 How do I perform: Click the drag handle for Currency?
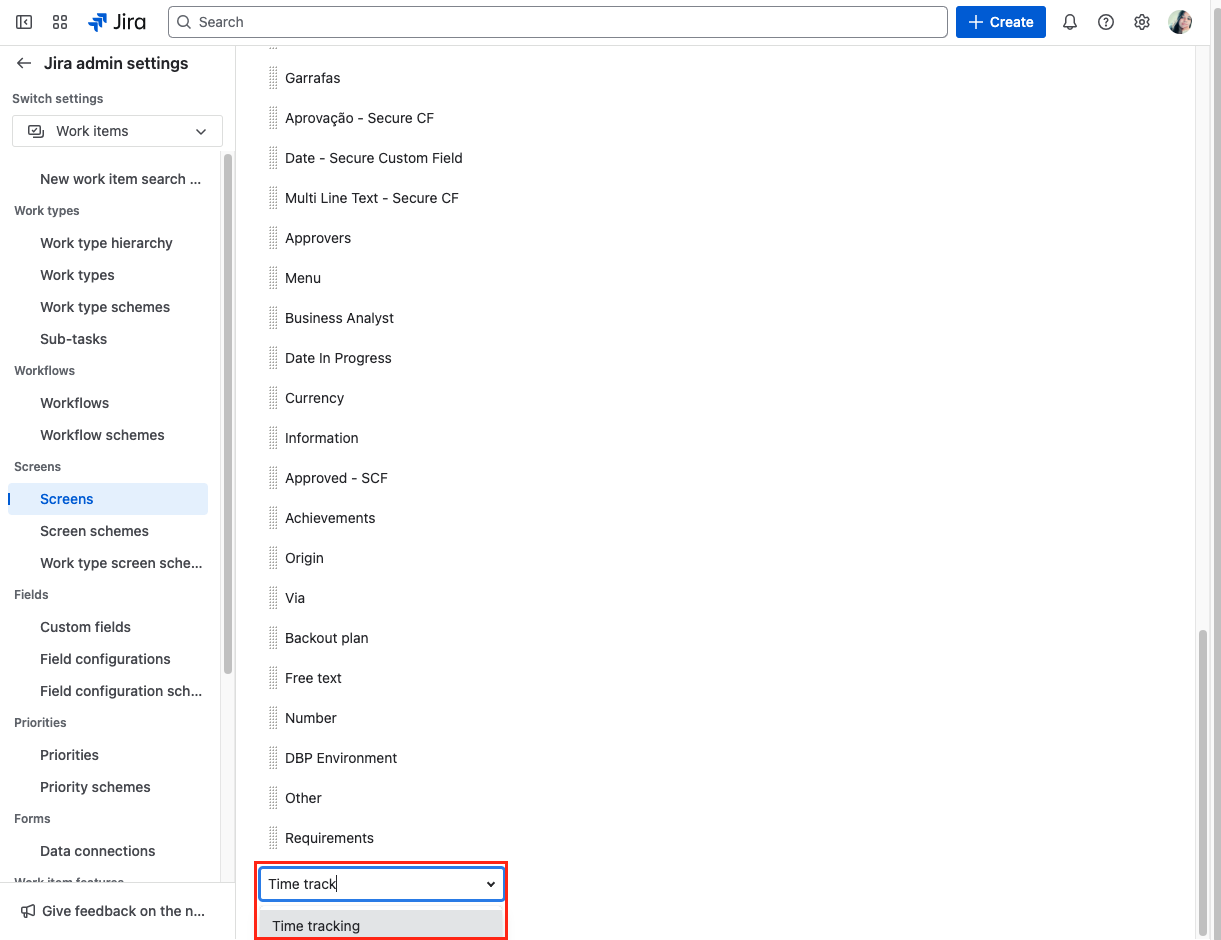pos(273,398)
